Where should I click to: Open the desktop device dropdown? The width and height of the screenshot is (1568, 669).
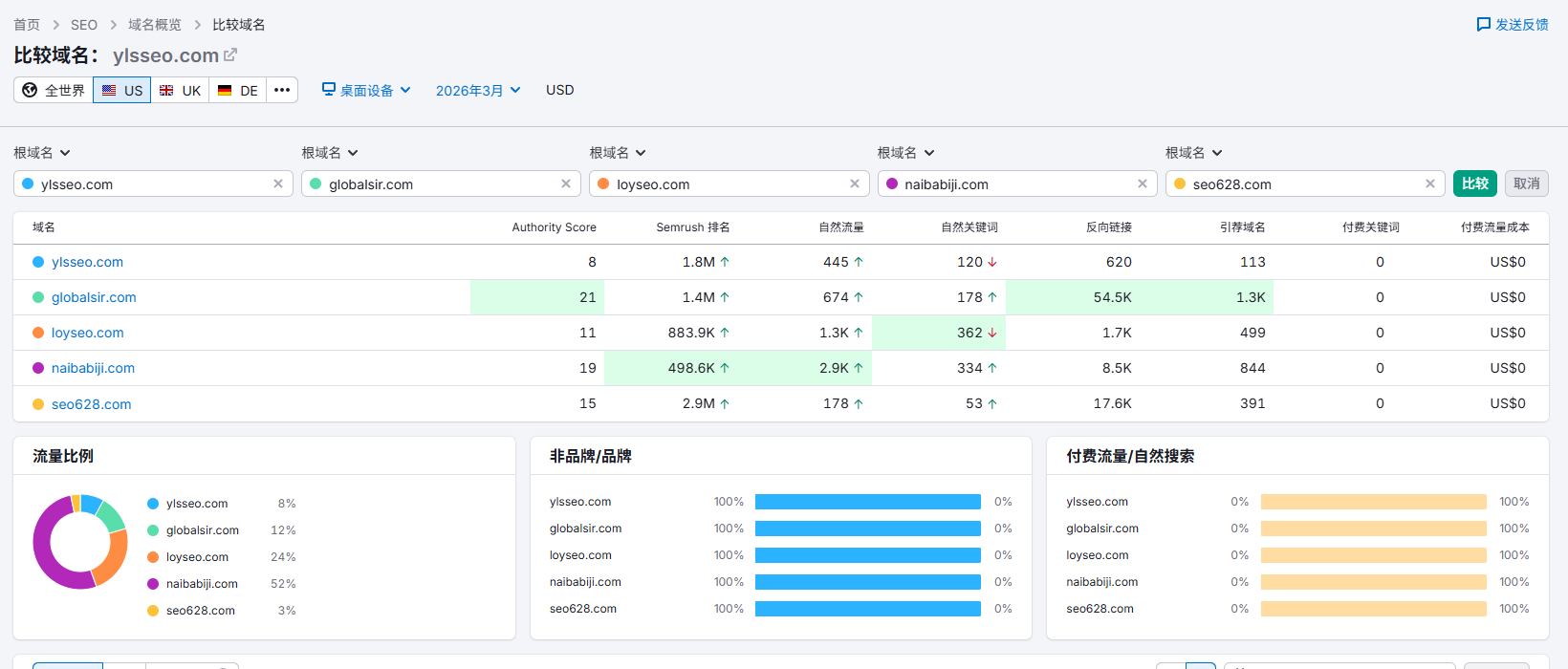pos(366,90)
